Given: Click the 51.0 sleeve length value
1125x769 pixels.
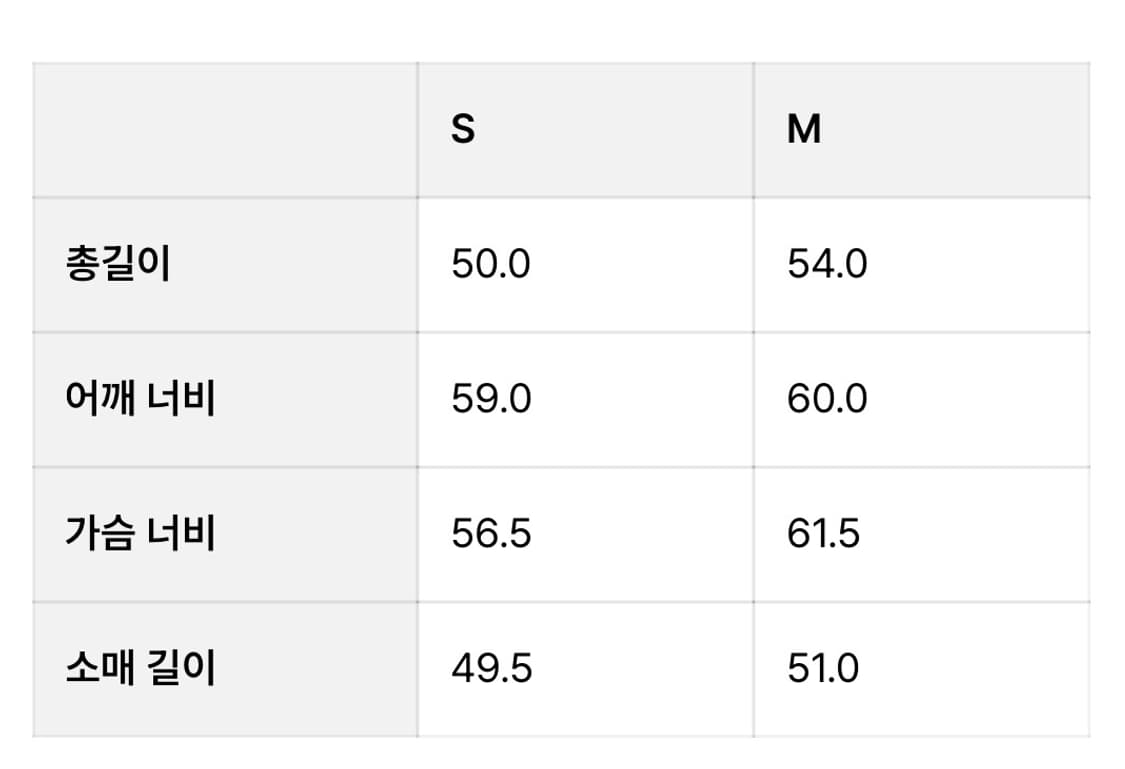Looking at the screenshot, I should pyautogui.click(x=823, y=669).
